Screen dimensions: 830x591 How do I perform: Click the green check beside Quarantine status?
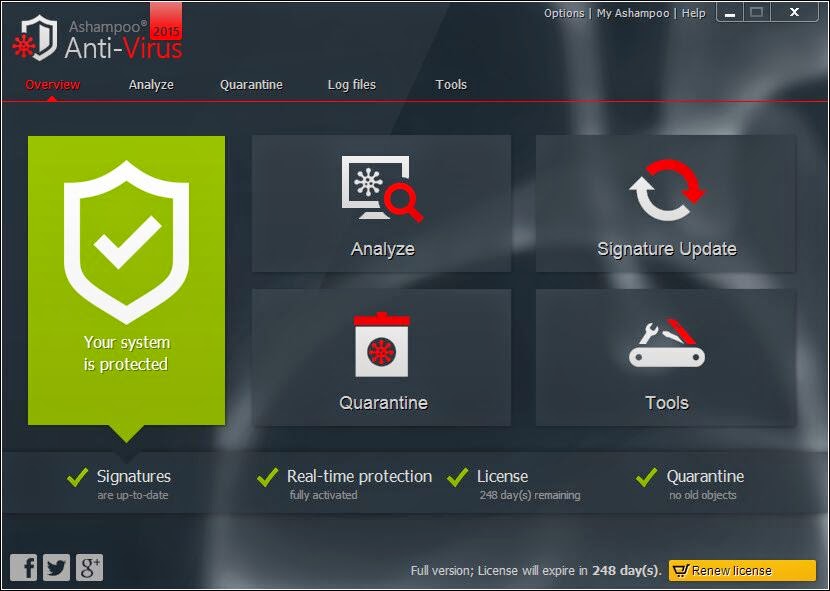[647, 477]
